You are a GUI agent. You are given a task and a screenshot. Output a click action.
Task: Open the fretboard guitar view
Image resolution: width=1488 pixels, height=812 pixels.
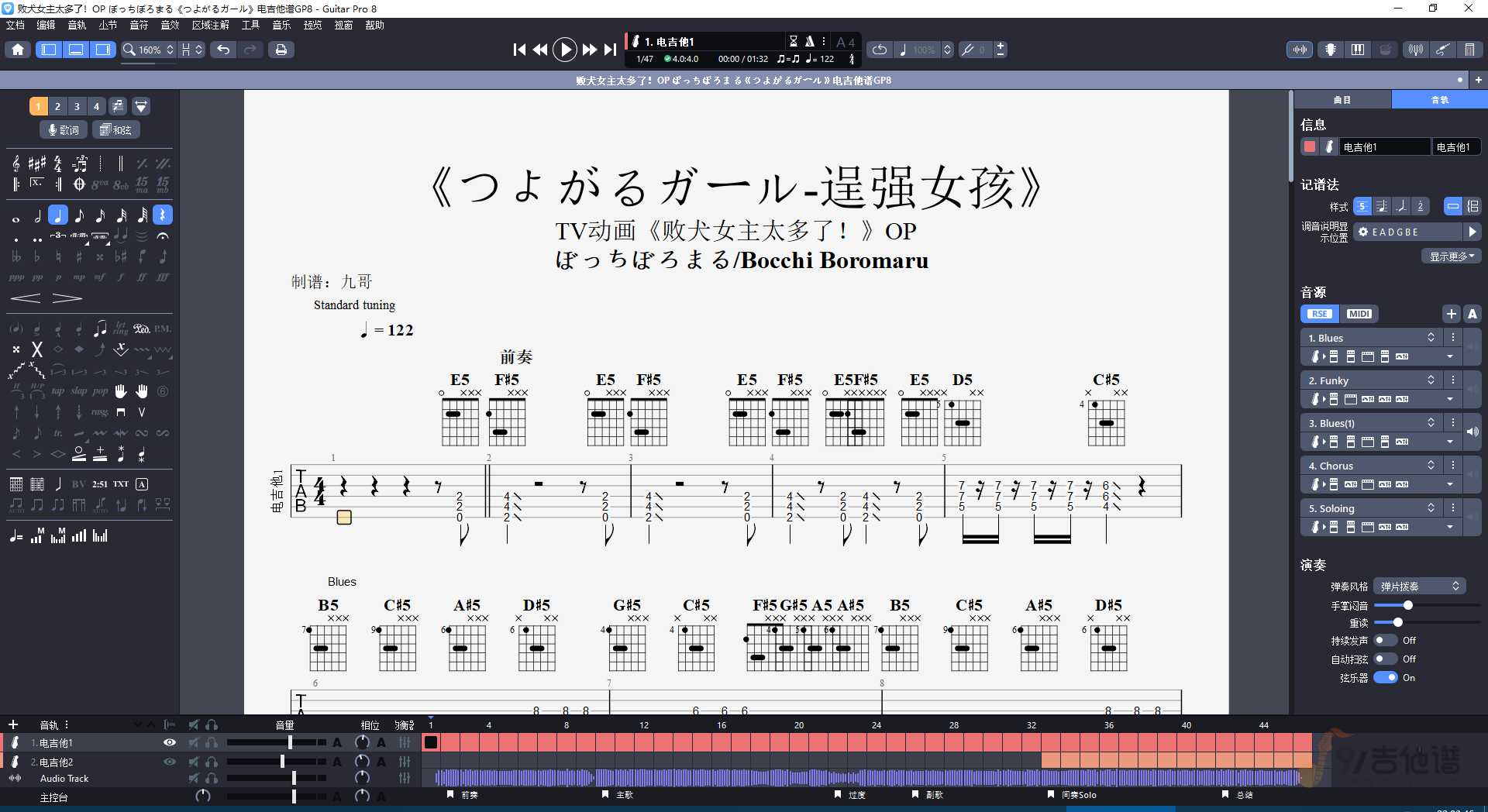tap(1330, 50)
